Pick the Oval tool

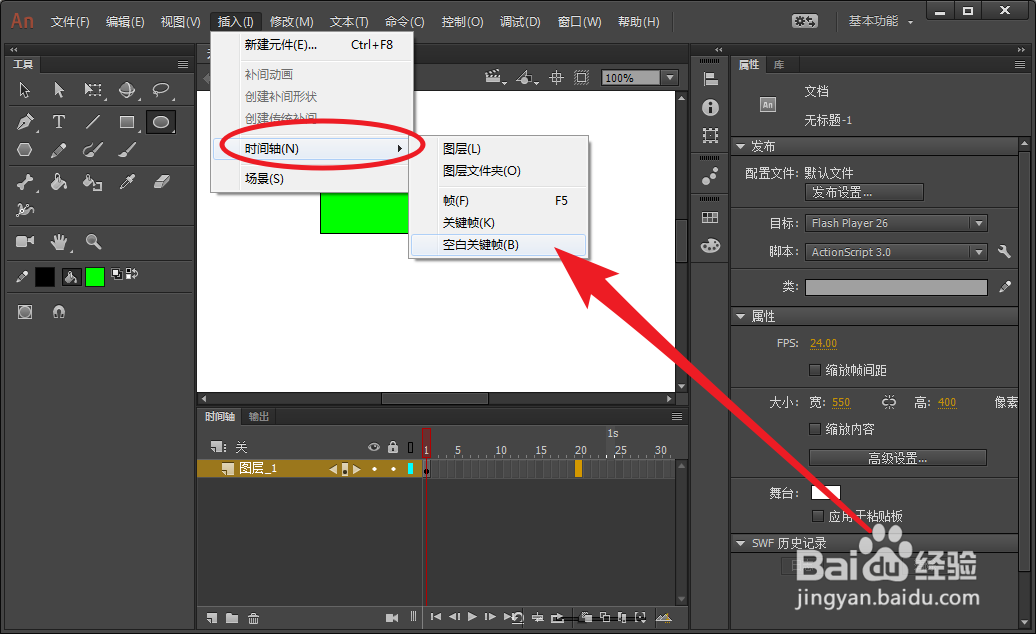point(159,122)
